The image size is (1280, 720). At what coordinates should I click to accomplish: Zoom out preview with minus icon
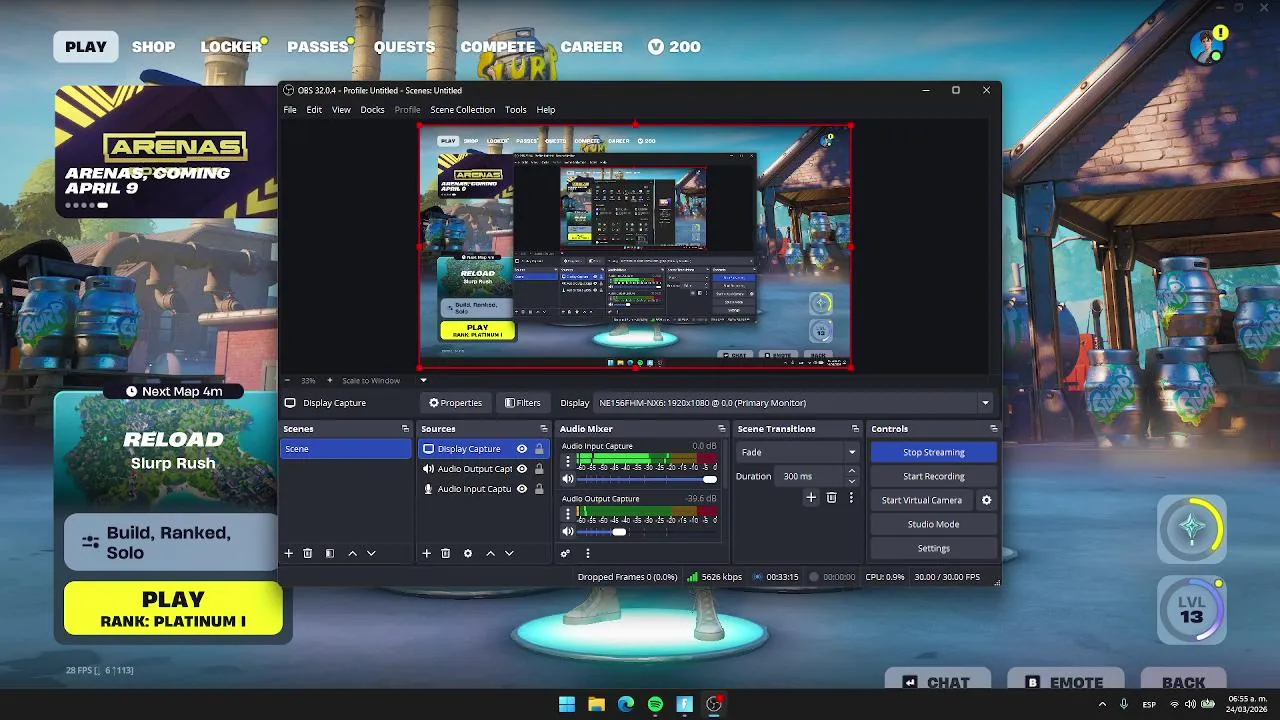pyautogui.click(x=288, y=380)
